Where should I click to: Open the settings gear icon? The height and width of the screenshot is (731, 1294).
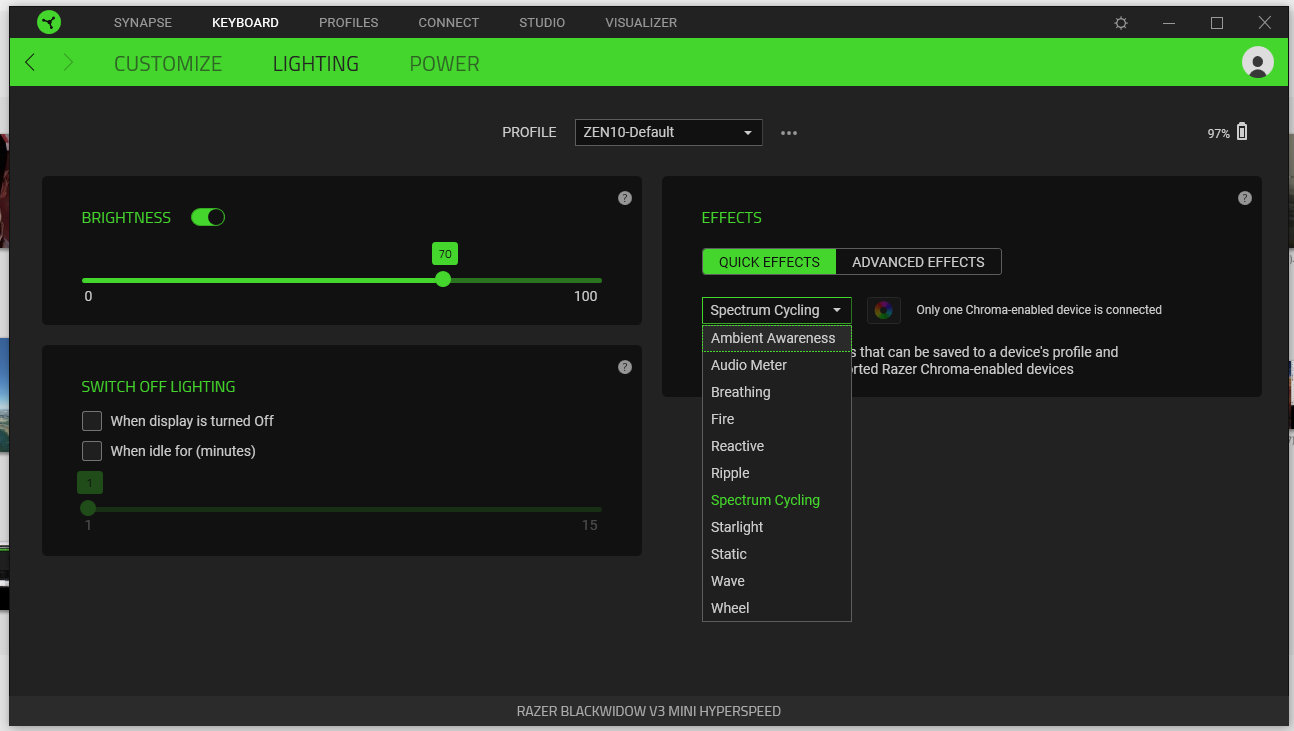click(x=1121, y=23)
